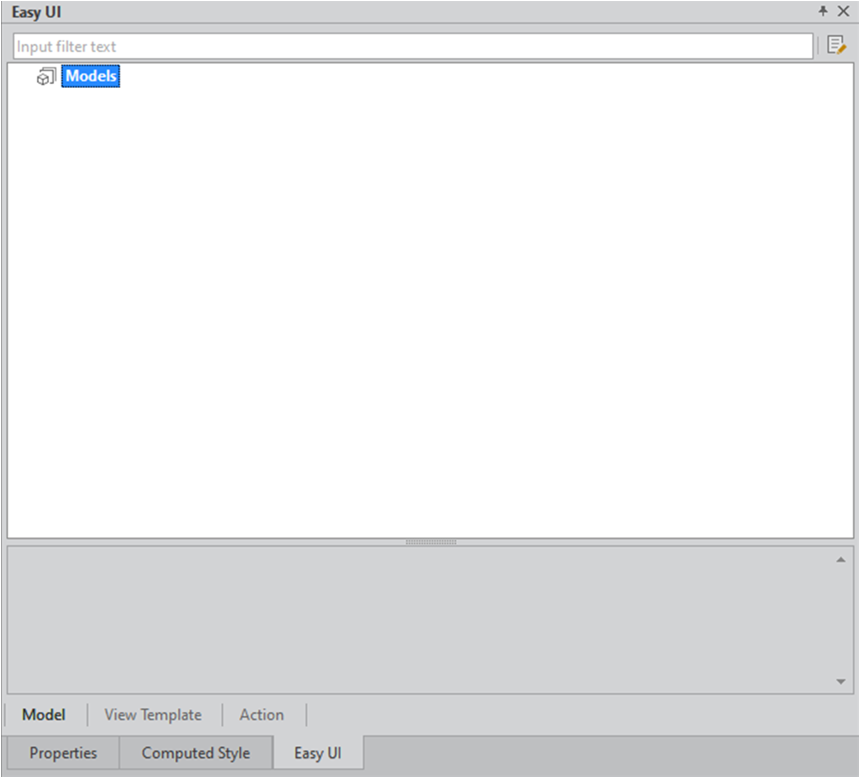
Task: Switch to the Model tab
Action: (44, 715)
